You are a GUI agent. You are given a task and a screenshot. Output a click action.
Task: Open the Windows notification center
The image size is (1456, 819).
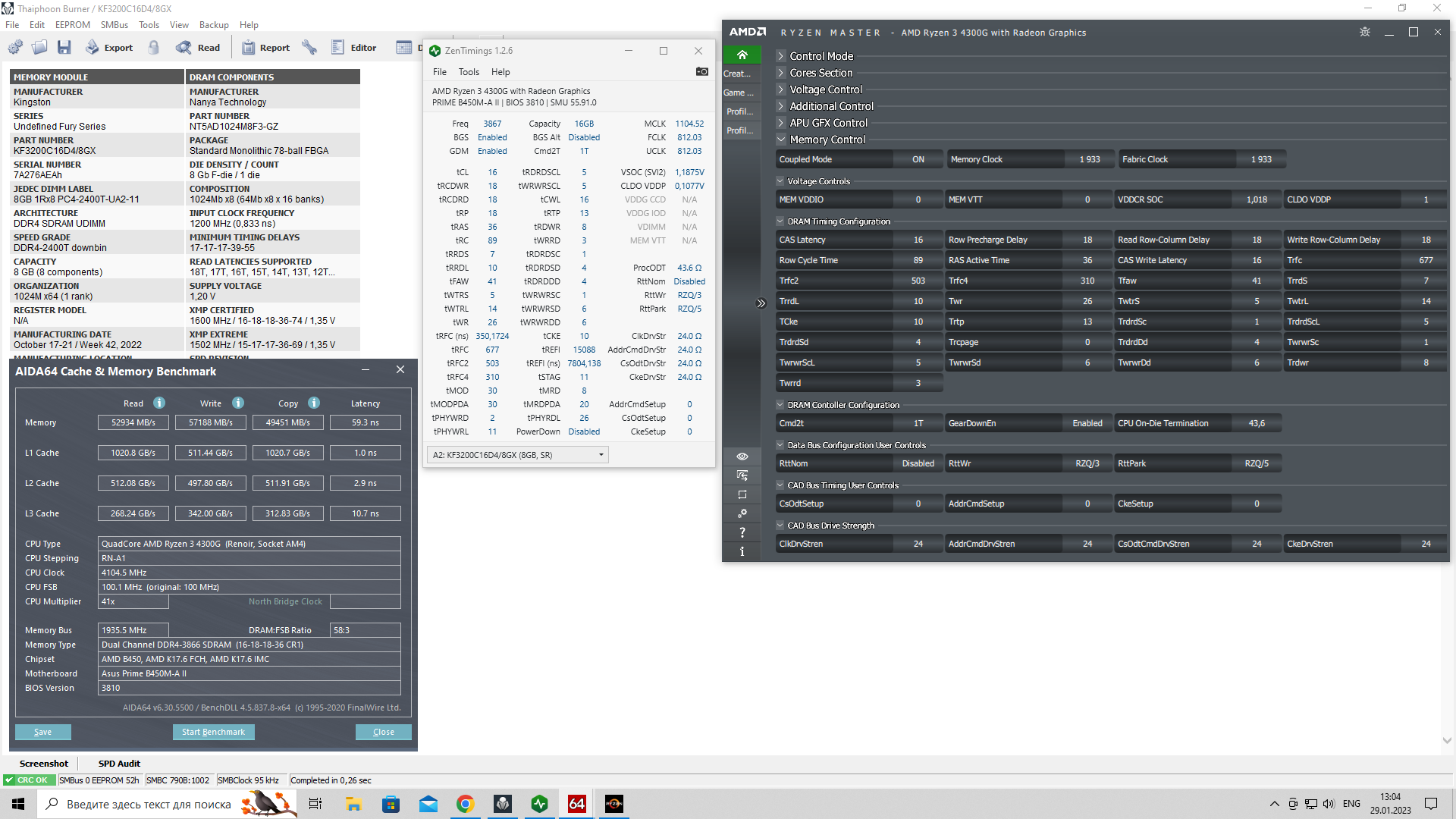[x=1431, y=804]
